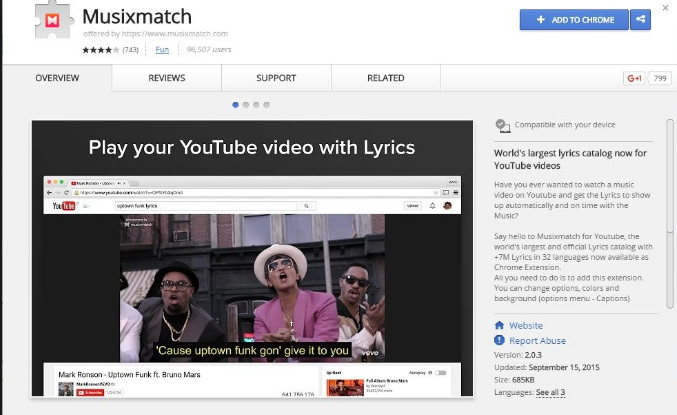Click the star rating icons
This screenshot has width=677, height=415.
(x=99, y=49)
